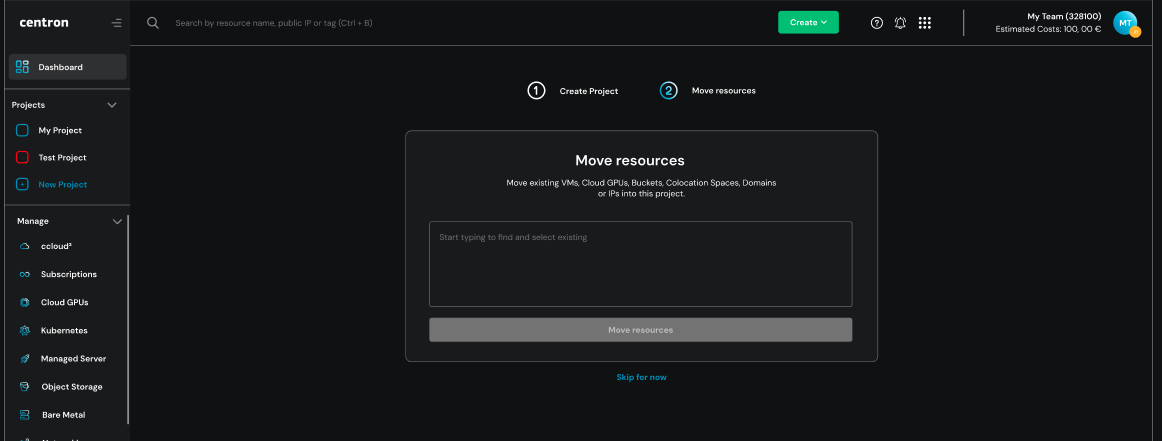The image size is (1162, 441).
Task: Click the Skip for now link
Action: coord(641,377)
